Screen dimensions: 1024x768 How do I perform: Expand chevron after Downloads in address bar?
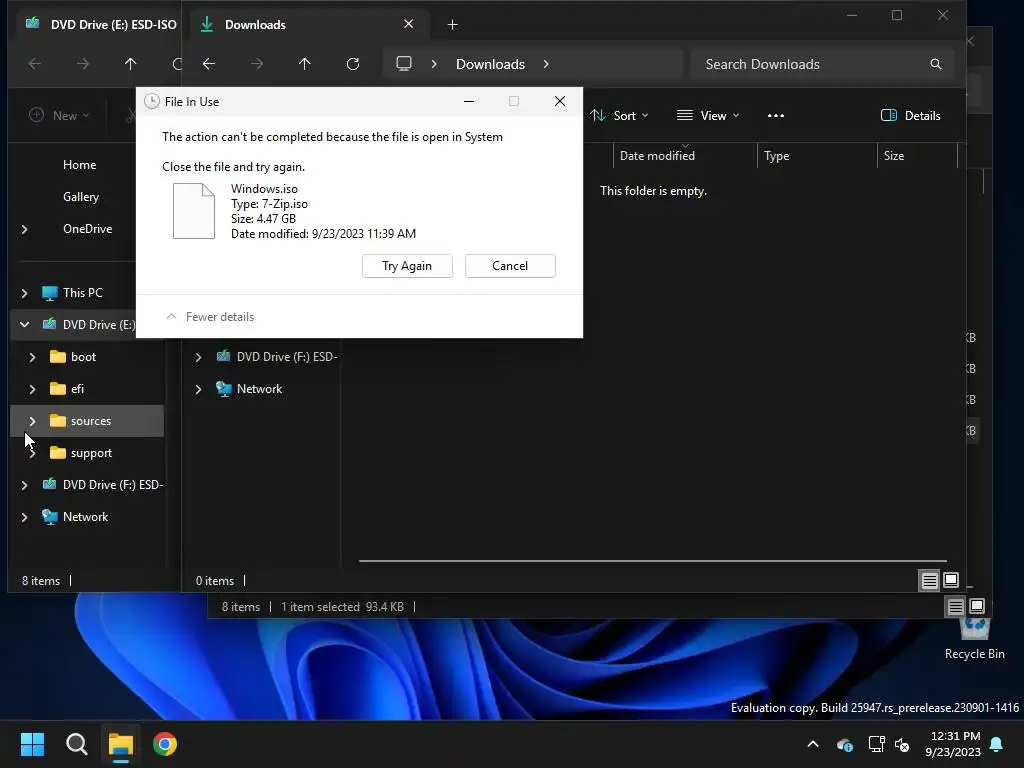(x=546, y=64)
